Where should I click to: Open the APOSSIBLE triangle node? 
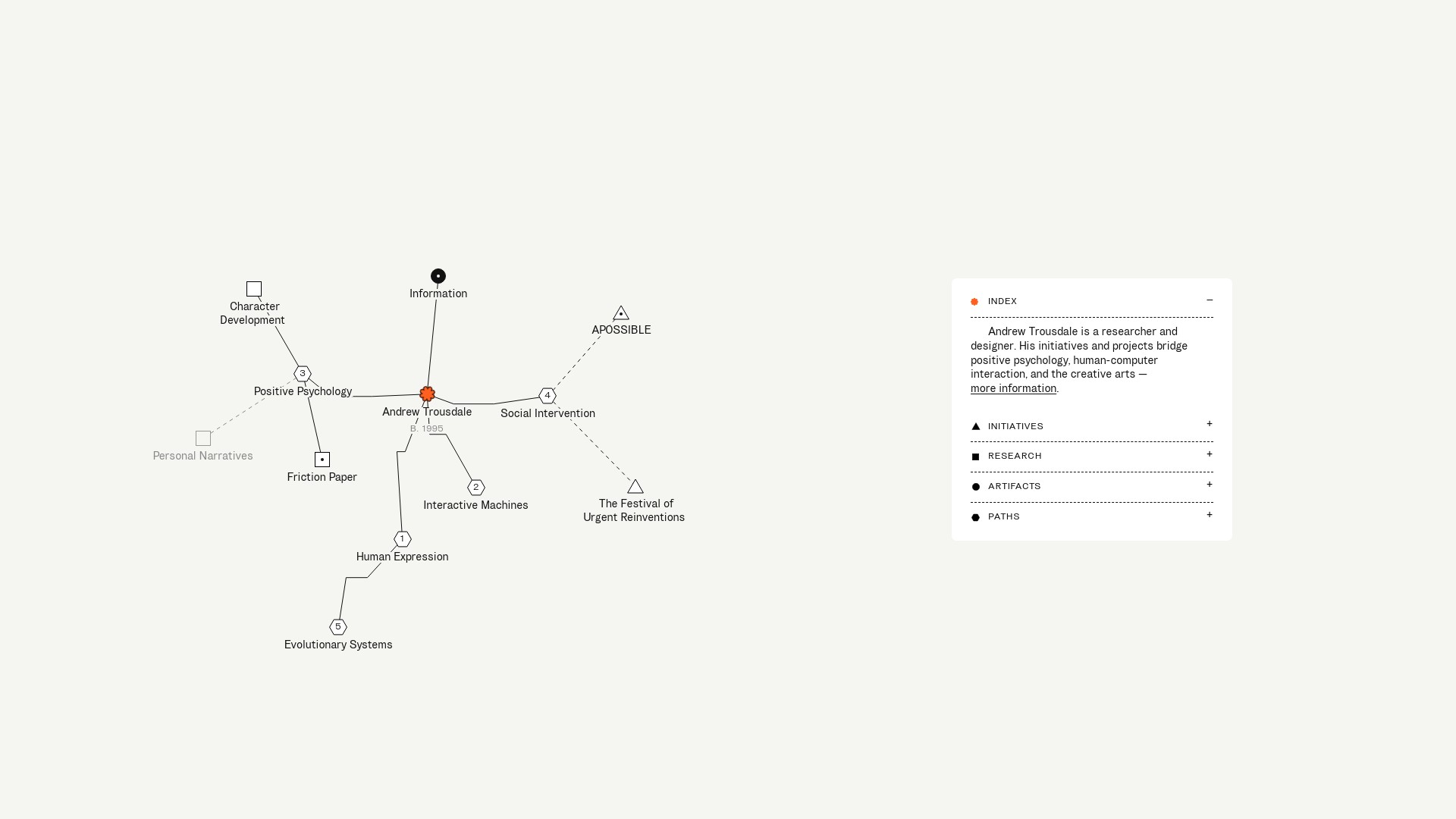point(621,314)
